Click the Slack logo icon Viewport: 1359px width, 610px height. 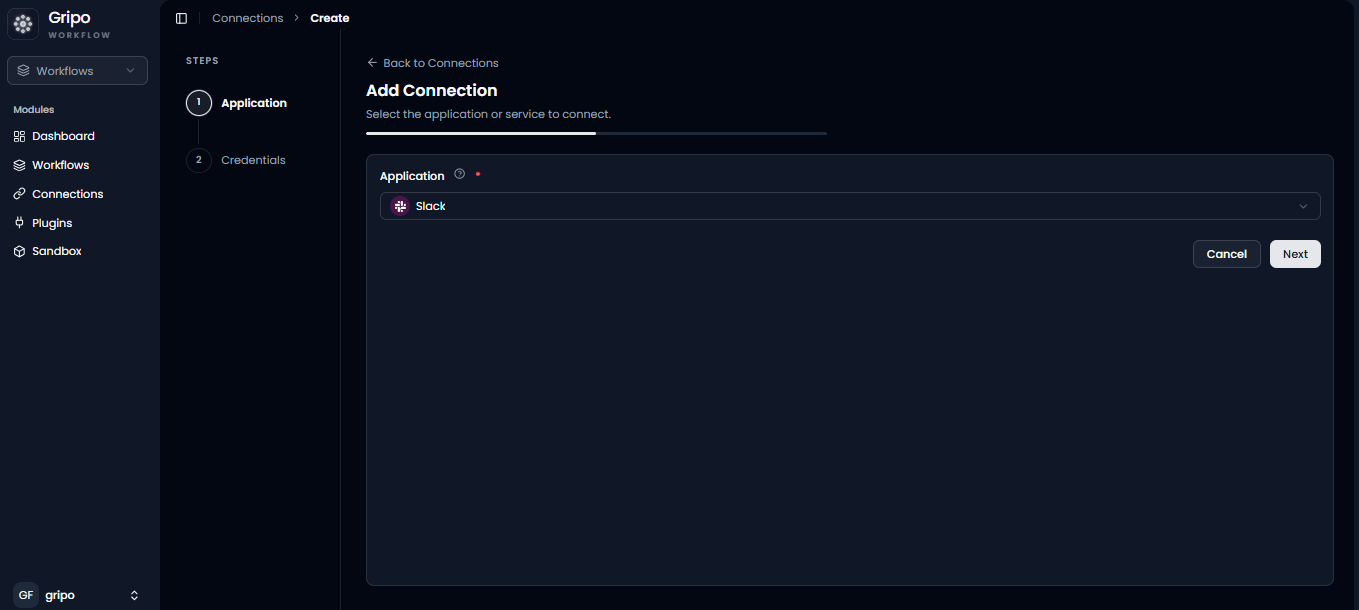400,206
